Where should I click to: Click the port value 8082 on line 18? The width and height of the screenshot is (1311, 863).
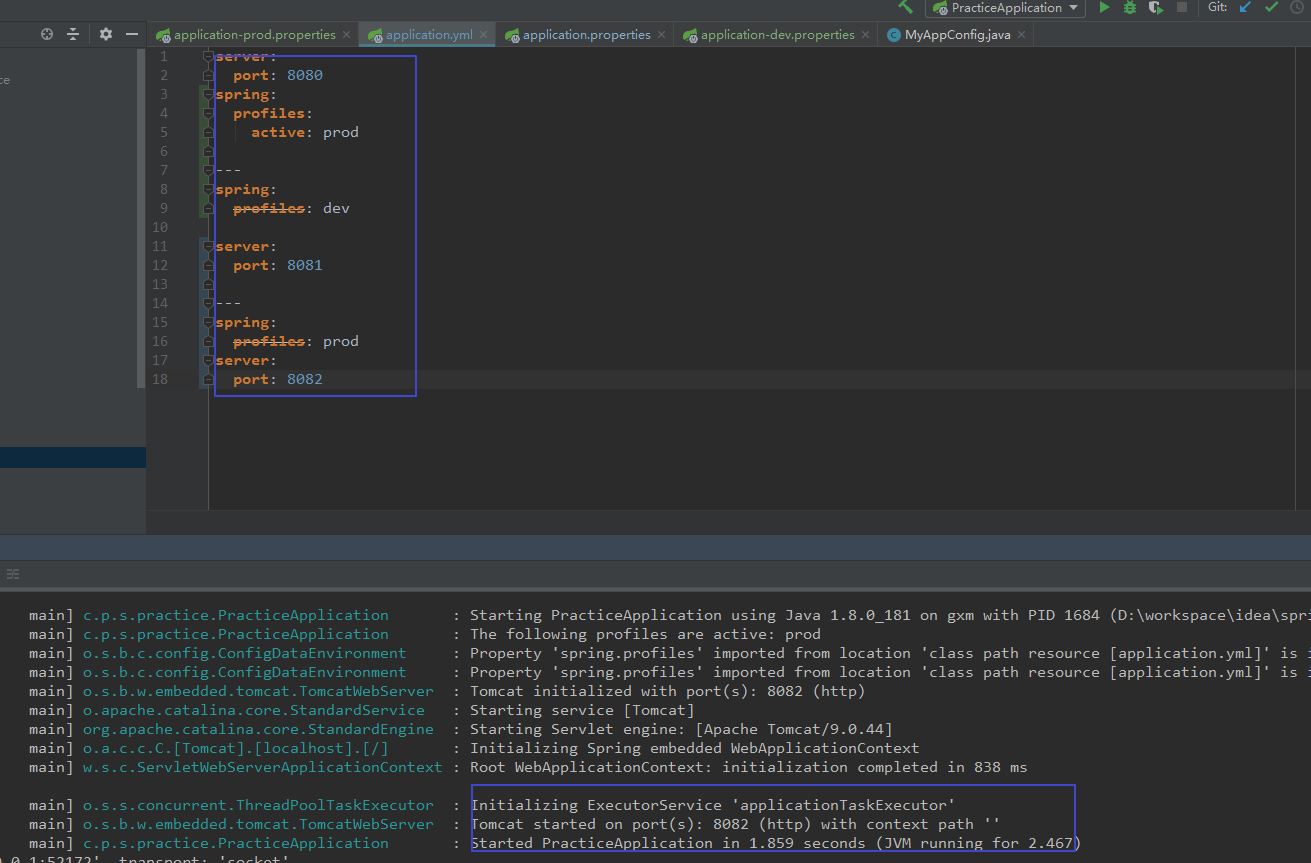[305, 379]
